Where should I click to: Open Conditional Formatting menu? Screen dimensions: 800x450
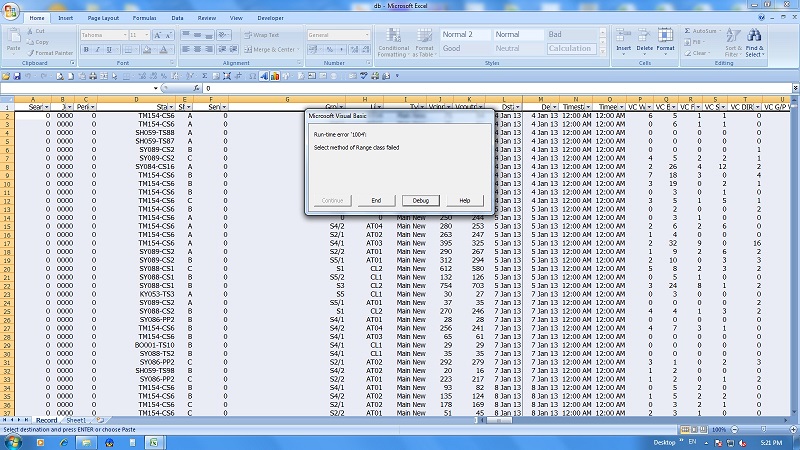point(393,43)
